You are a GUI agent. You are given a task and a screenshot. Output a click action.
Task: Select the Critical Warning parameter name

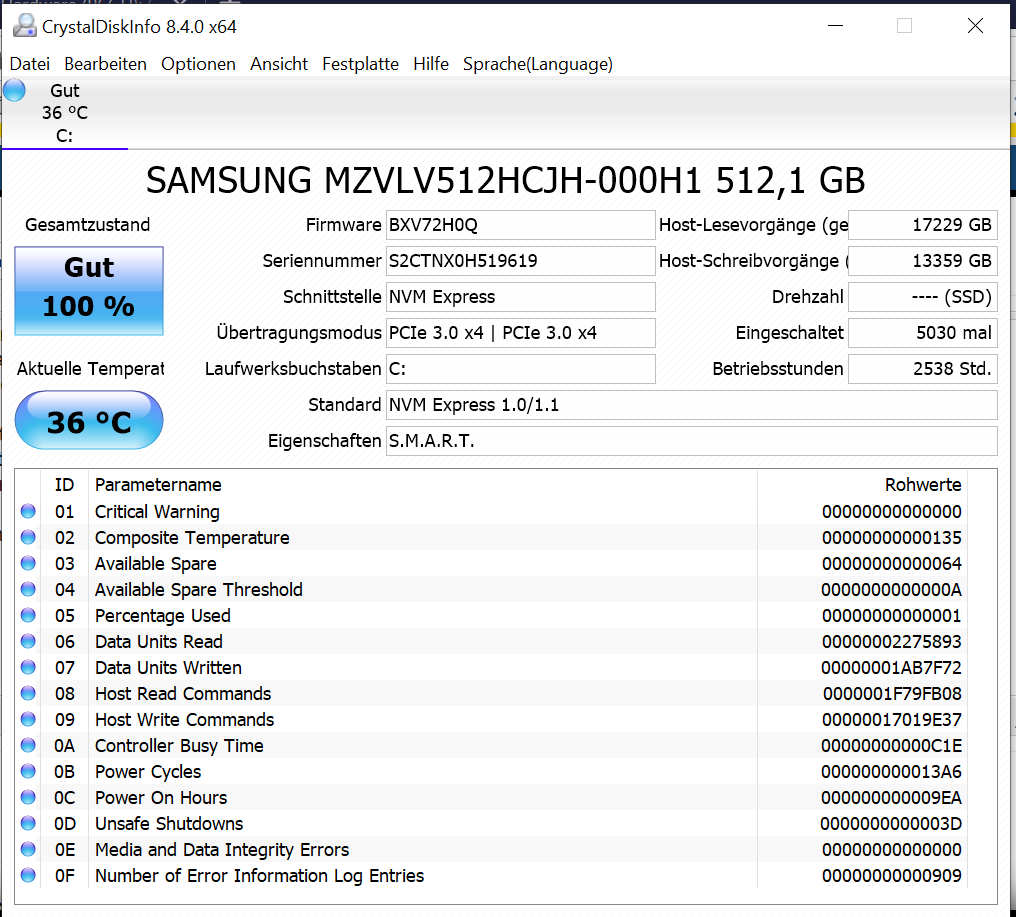pos(157,512)
